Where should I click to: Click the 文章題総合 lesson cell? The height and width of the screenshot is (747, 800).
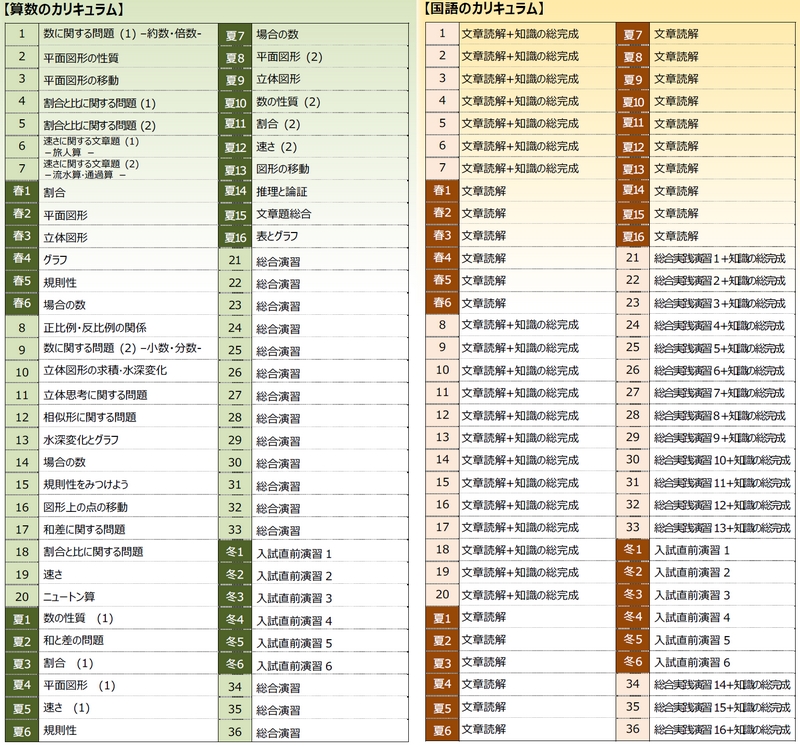coord(283,214)
